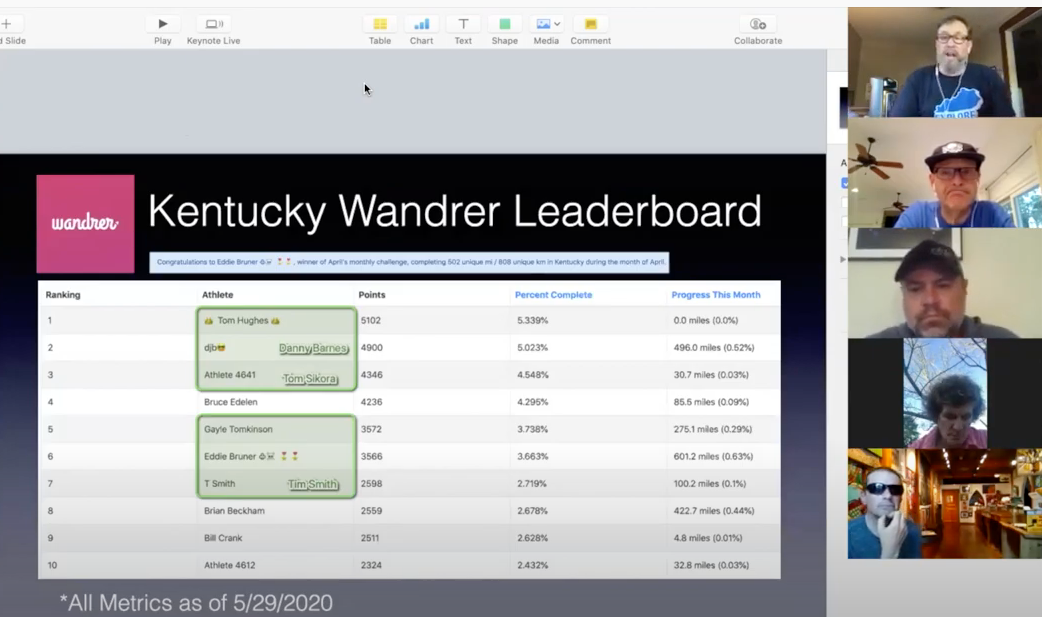Click the 496.0 miles progress cell
Viewport: 1042px width, 617px height.
pos(714,348)
